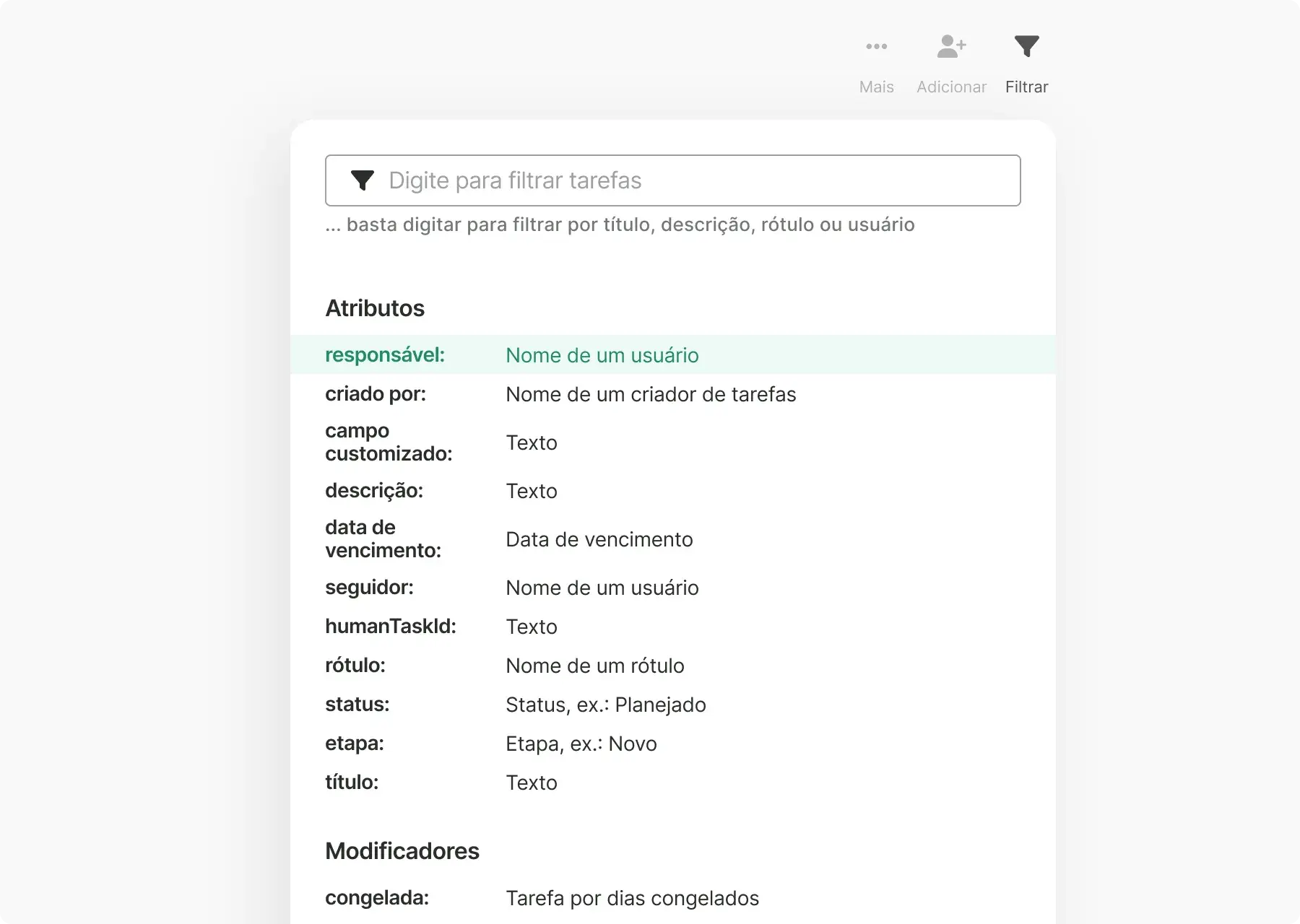The width and height of the screenshot is (1300, 924).
Task: Click the funnel icon inside the filter field
Action: [362, 180]
